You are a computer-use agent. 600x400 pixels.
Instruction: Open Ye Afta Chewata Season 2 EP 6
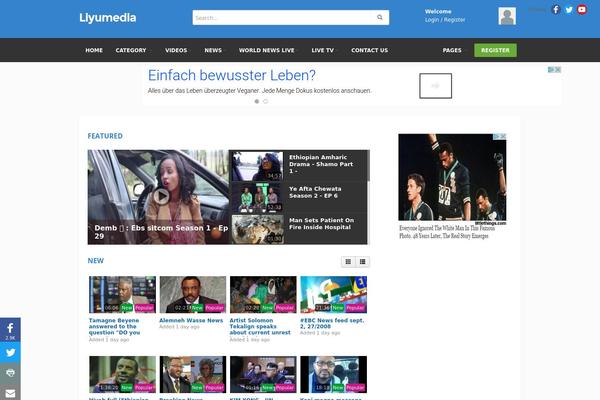pyautogui.click(x=315, y=192)
